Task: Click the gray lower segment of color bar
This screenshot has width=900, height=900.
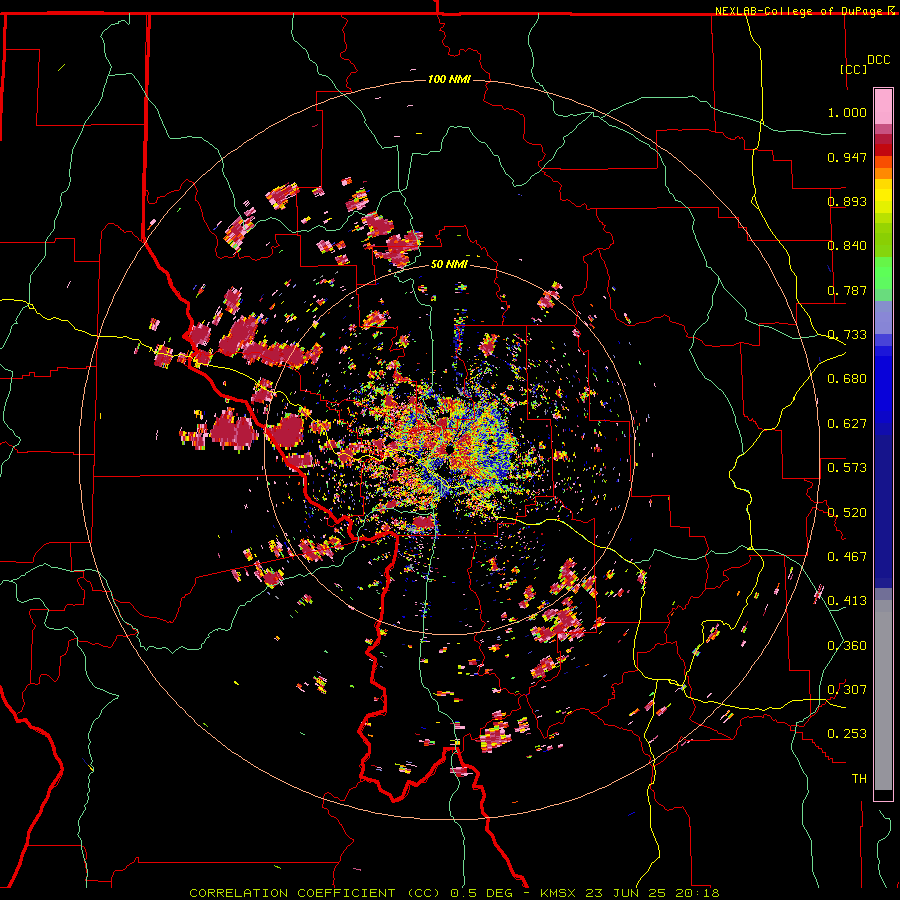Action: pyautogui.click(x=883, y=695)
